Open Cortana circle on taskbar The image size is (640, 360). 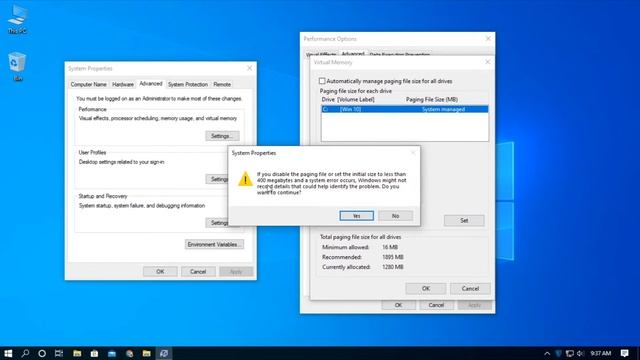pos(42,353)
